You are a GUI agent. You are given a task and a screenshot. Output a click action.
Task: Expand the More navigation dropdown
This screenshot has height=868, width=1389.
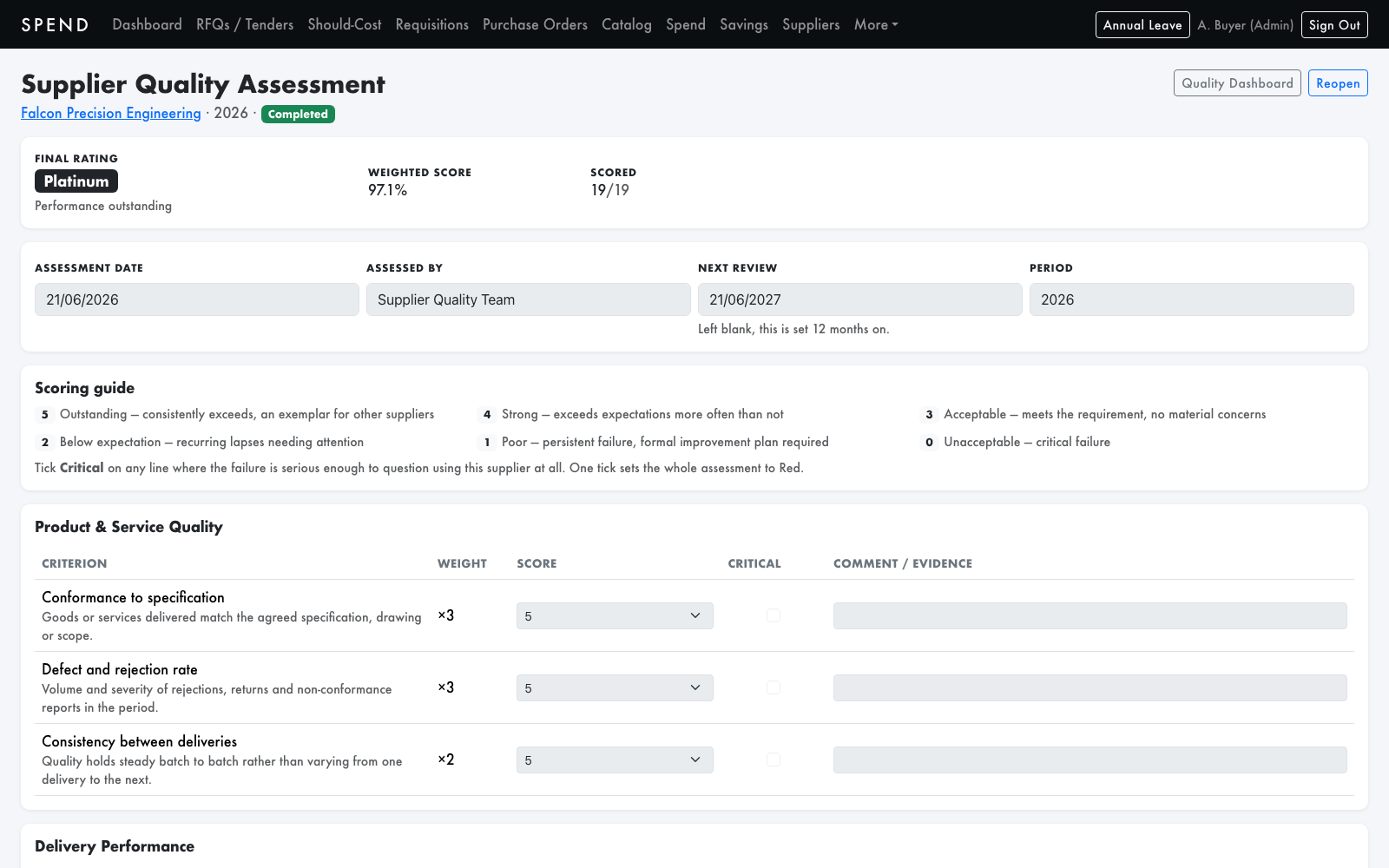[x=876, y=24]
